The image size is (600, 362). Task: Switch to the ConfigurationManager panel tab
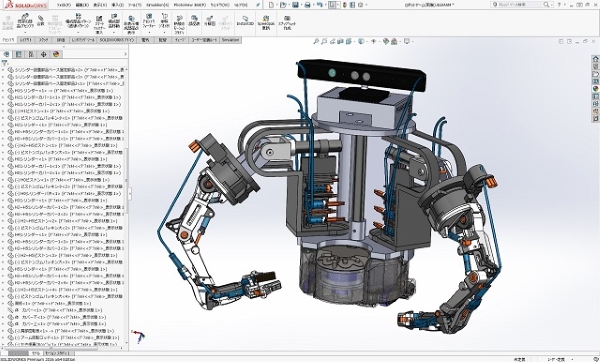[31, 54]
